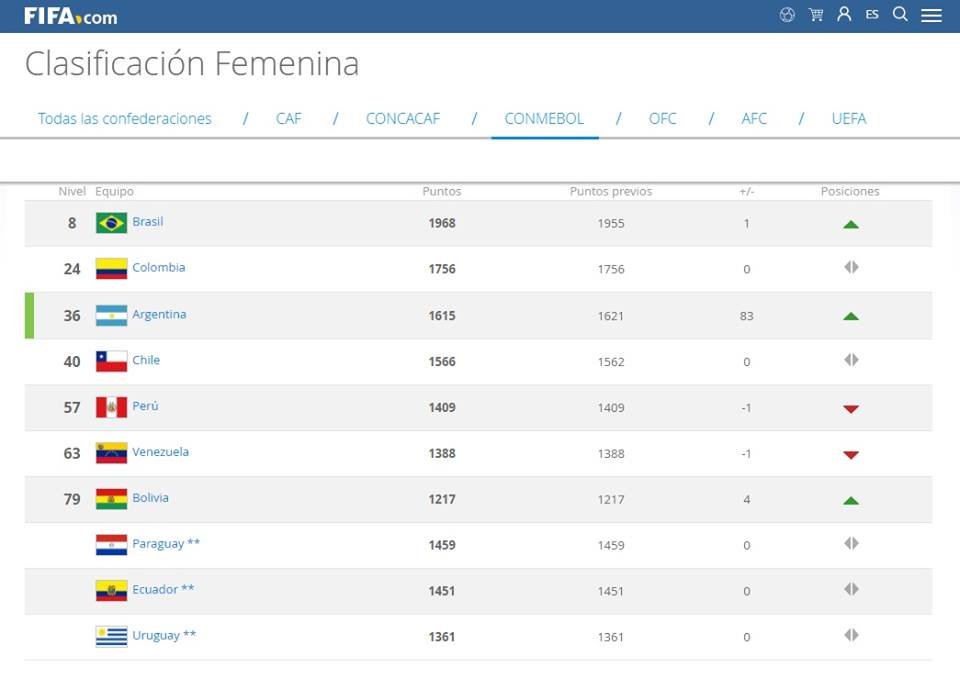Open the user account profile icon
The height and width of the screenshot is (678, 960).
(844, 15)
